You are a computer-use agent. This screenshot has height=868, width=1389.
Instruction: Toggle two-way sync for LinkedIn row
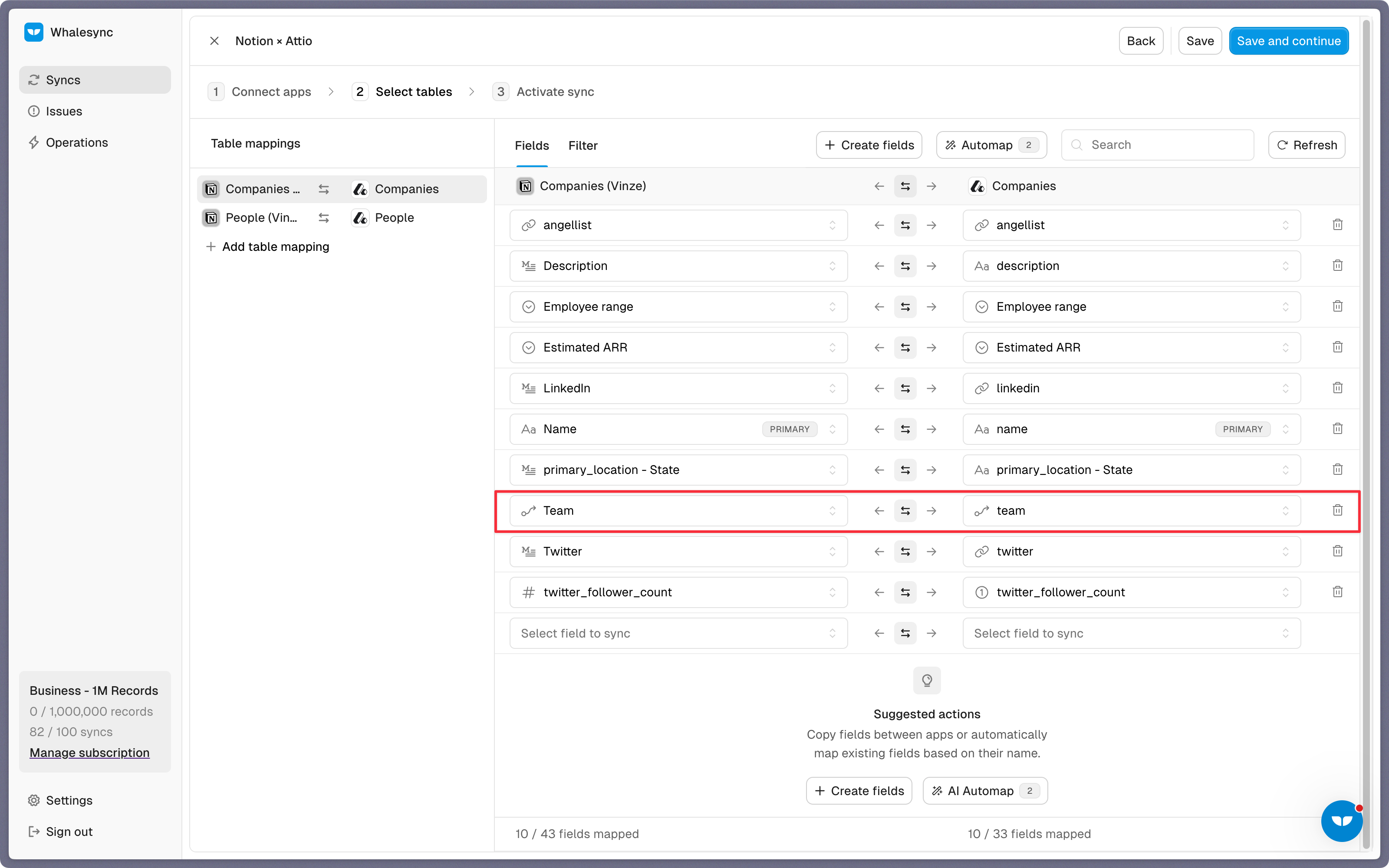tap(905, 388)
